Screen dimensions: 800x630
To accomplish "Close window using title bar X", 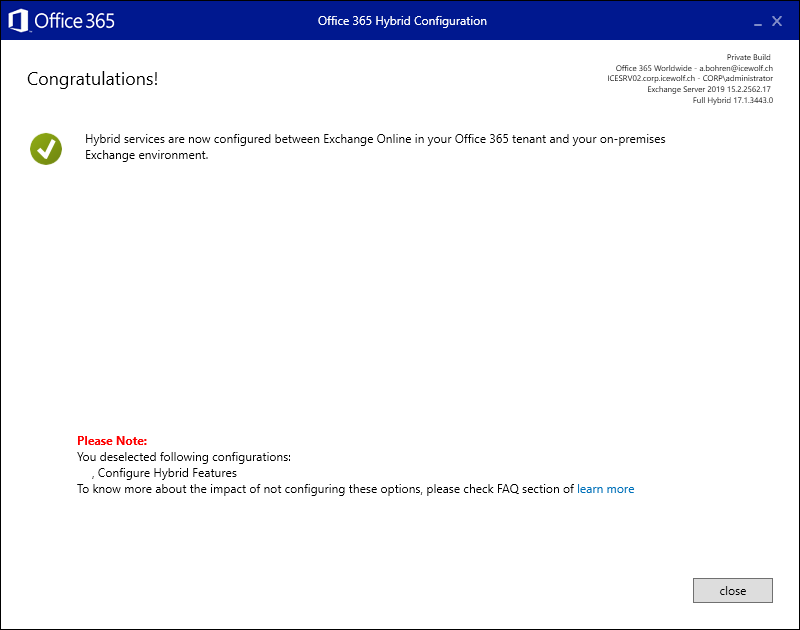I will click(777, 21).
